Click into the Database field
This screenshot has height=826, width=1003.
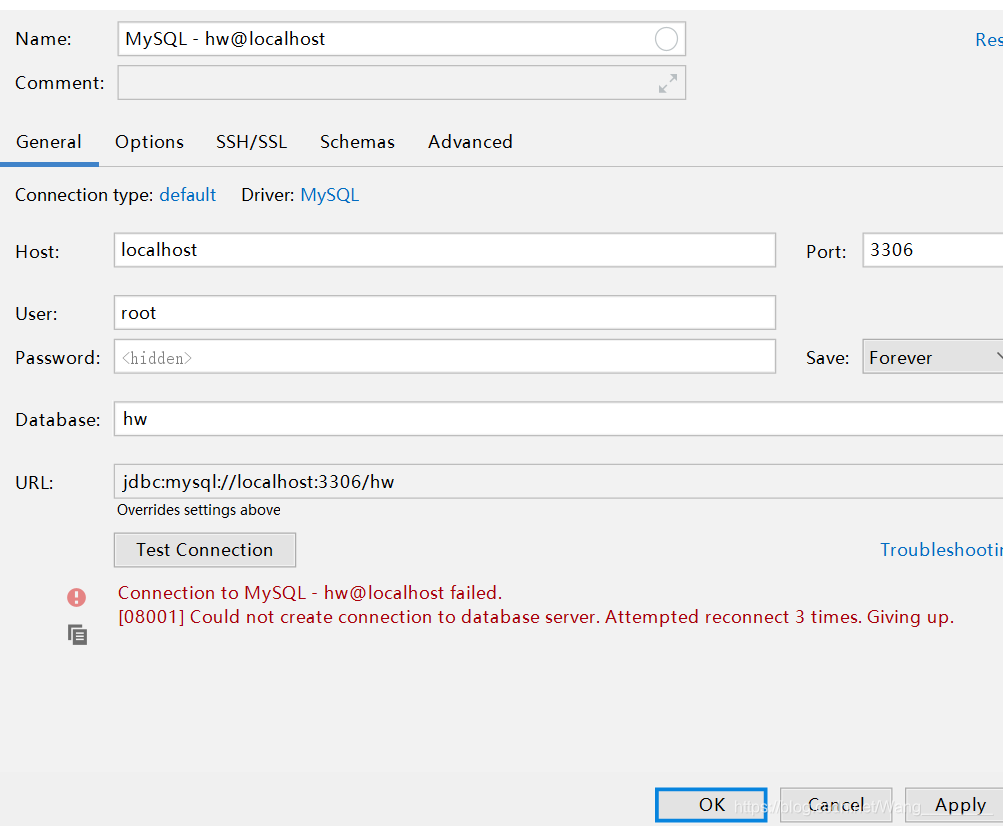(558, 419)
